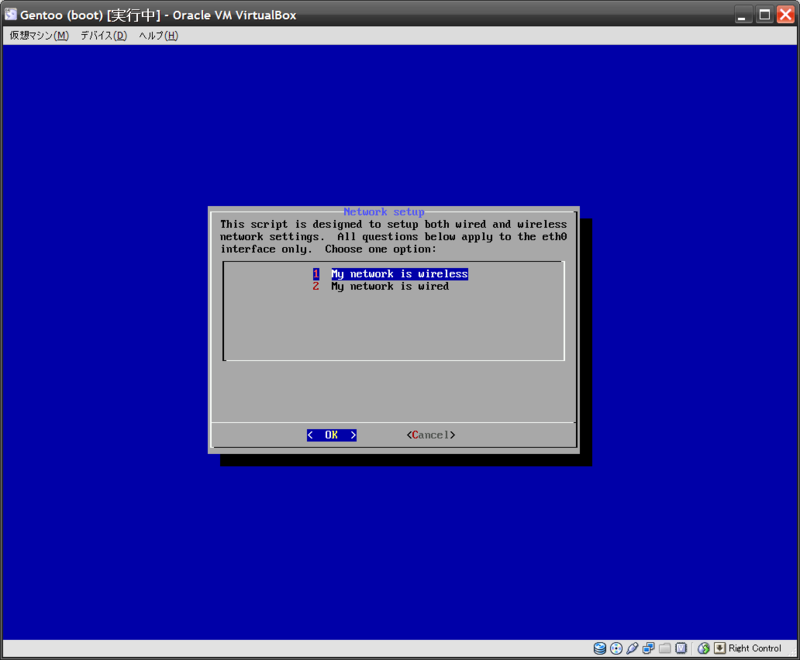The height and width of the screenshot is (660, 800).
Task: Click the shared folders status icon
Action: pyautogui.click(x=665, y=648)
